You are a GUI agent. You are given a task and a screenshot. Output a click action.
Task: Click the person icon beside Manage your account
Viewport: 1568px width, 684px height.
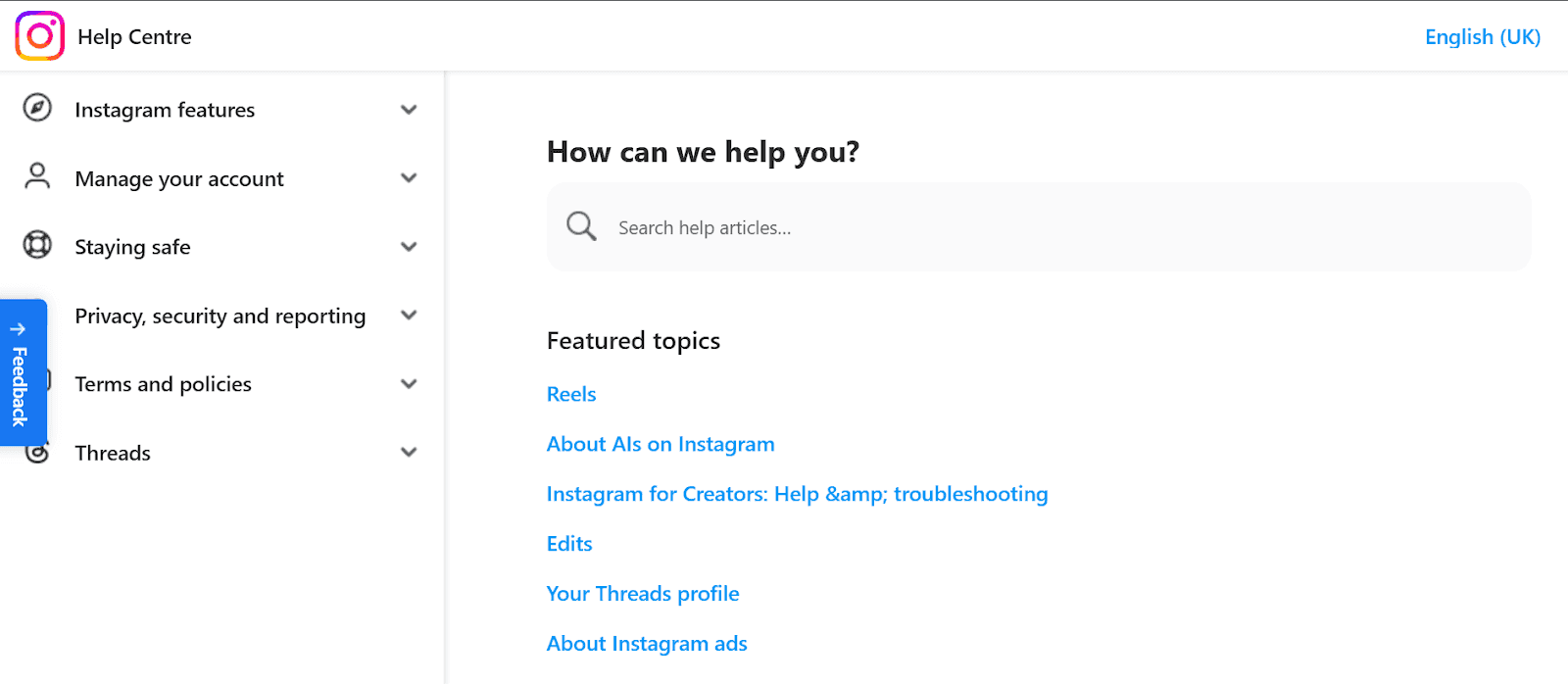(x=37, y=176)
